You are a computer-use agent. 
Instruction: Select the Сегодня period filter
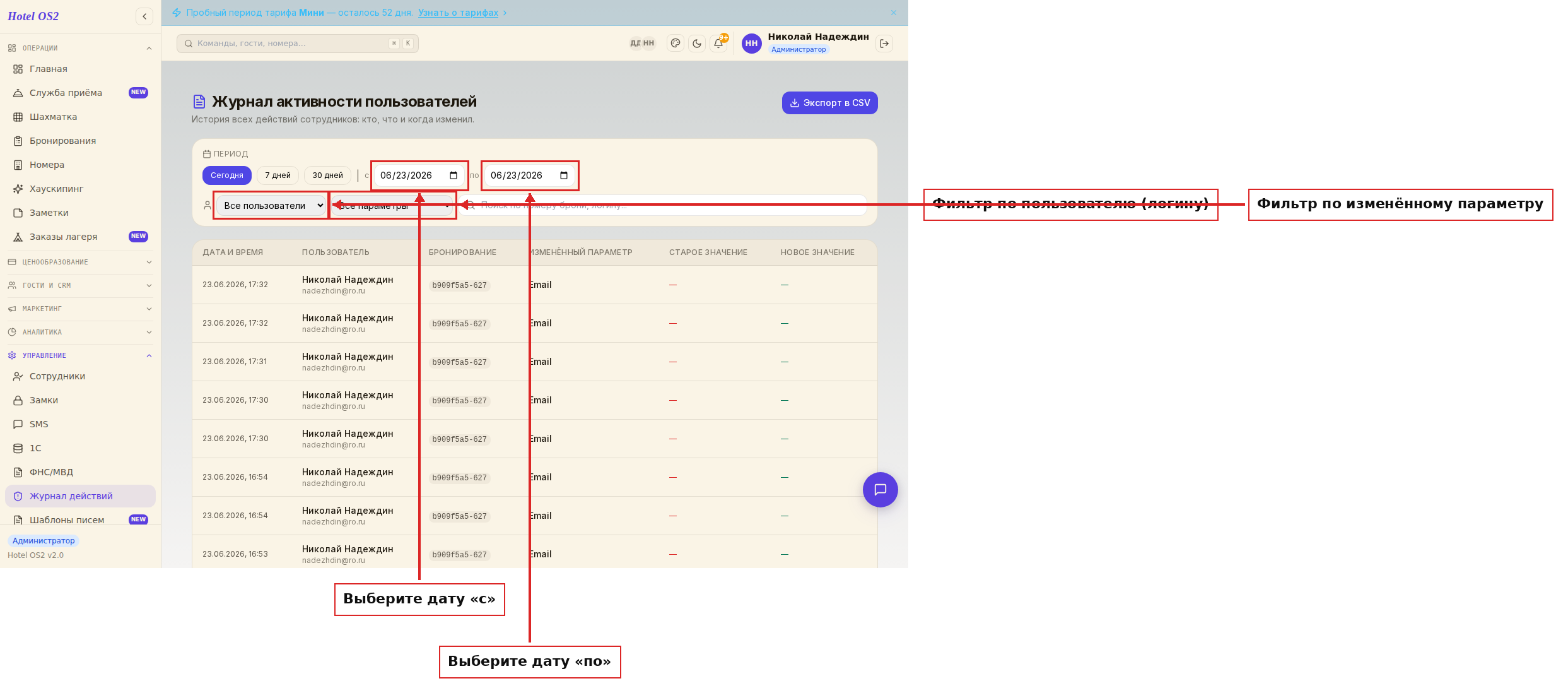point(227,175)
